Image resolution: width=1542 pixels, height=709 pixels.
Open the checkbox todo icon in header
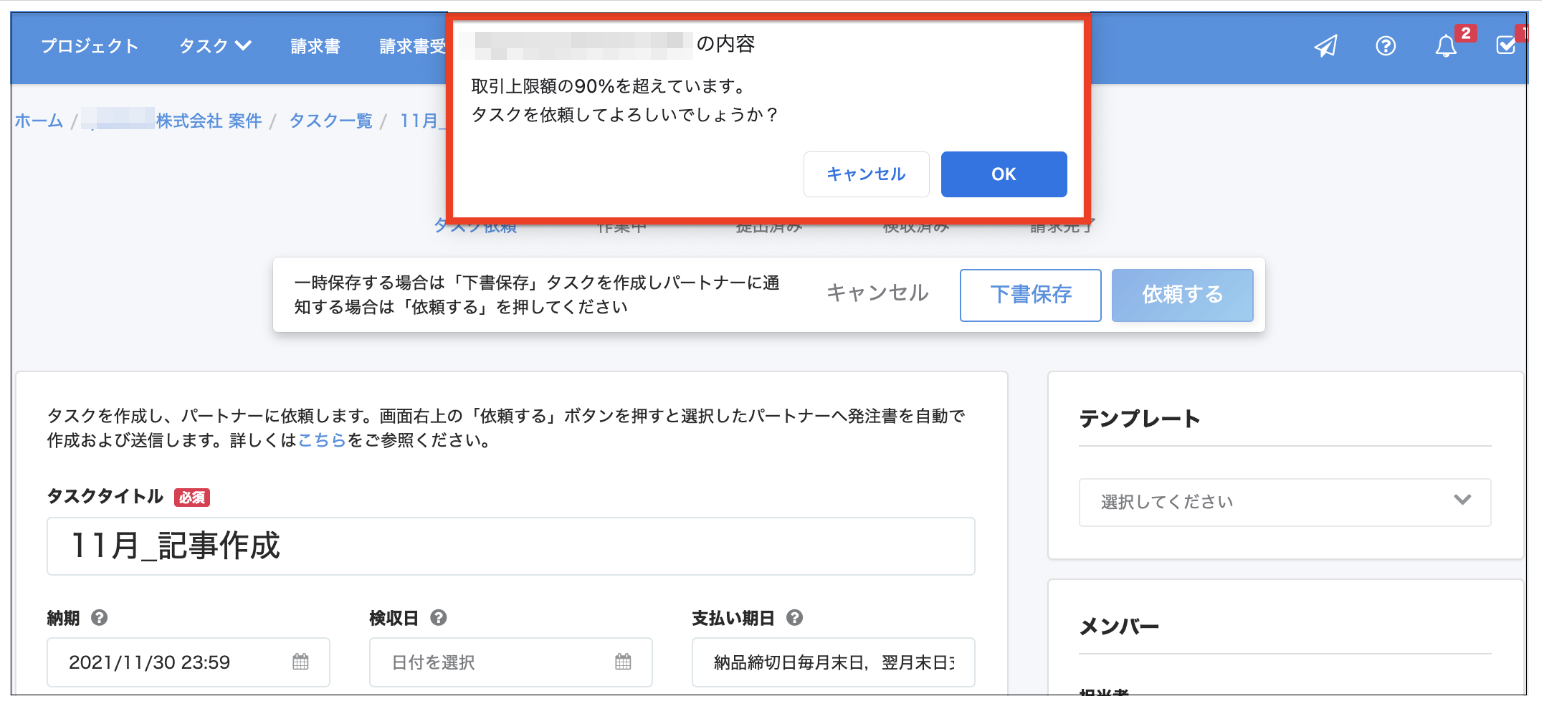pos(1505,46)
